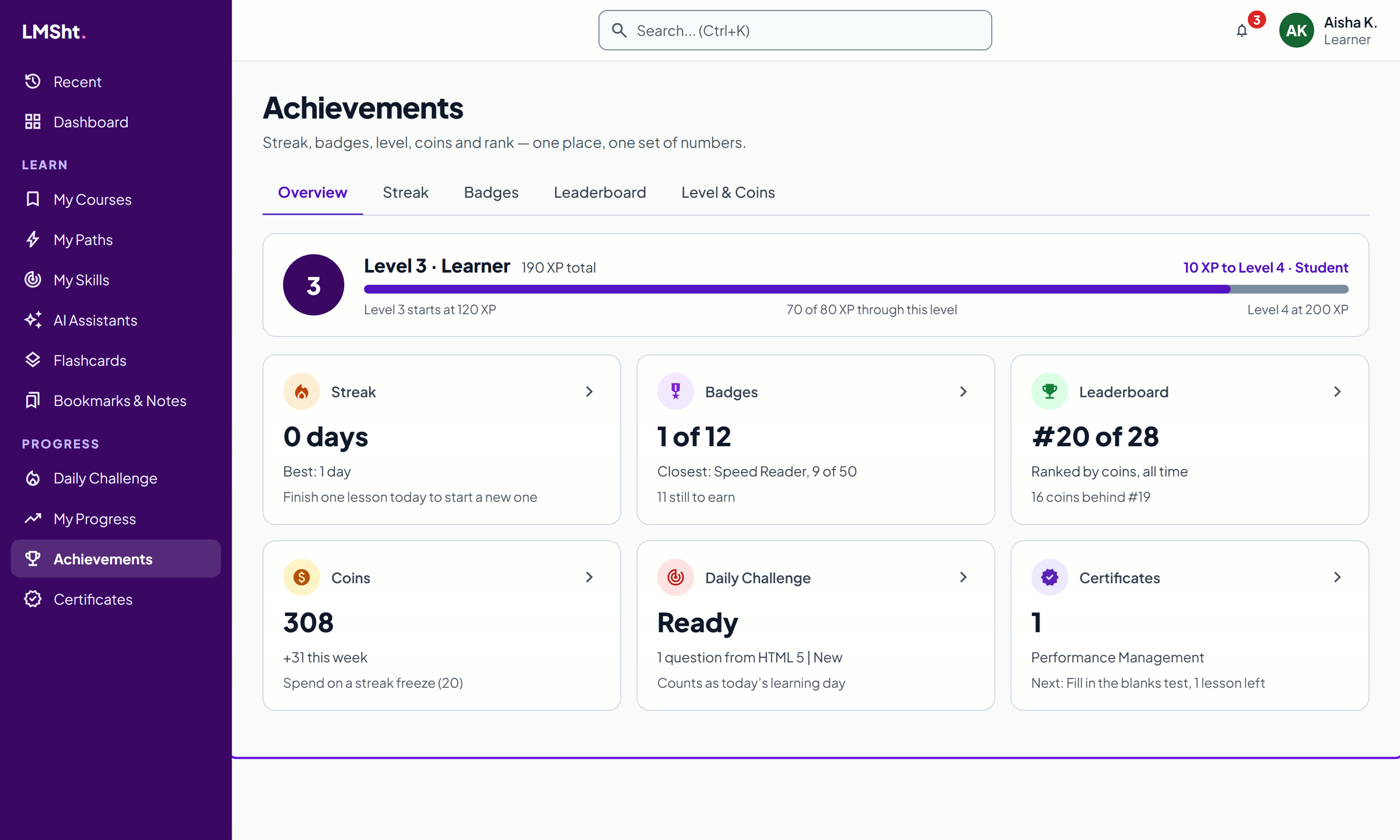Open AI Assistants menu item
Viewport: 1400px width, 840px height.
(116, 320)
